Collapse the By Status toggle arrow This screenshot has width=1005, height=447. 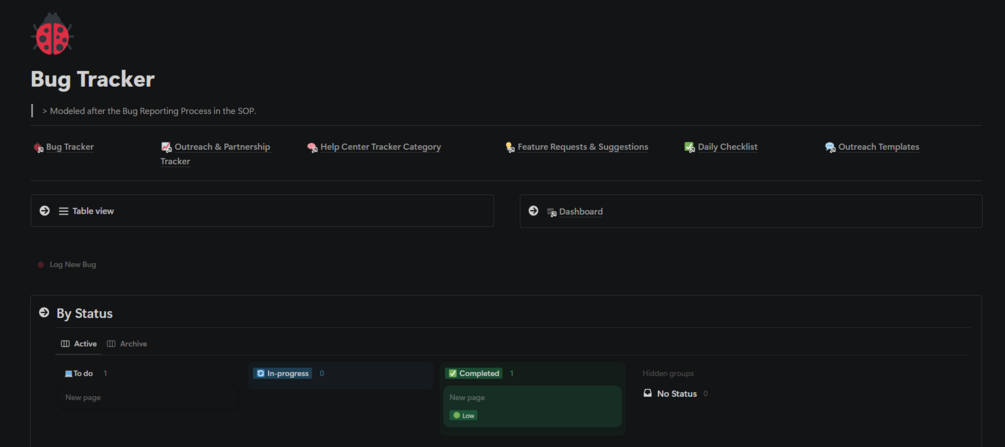44,313
